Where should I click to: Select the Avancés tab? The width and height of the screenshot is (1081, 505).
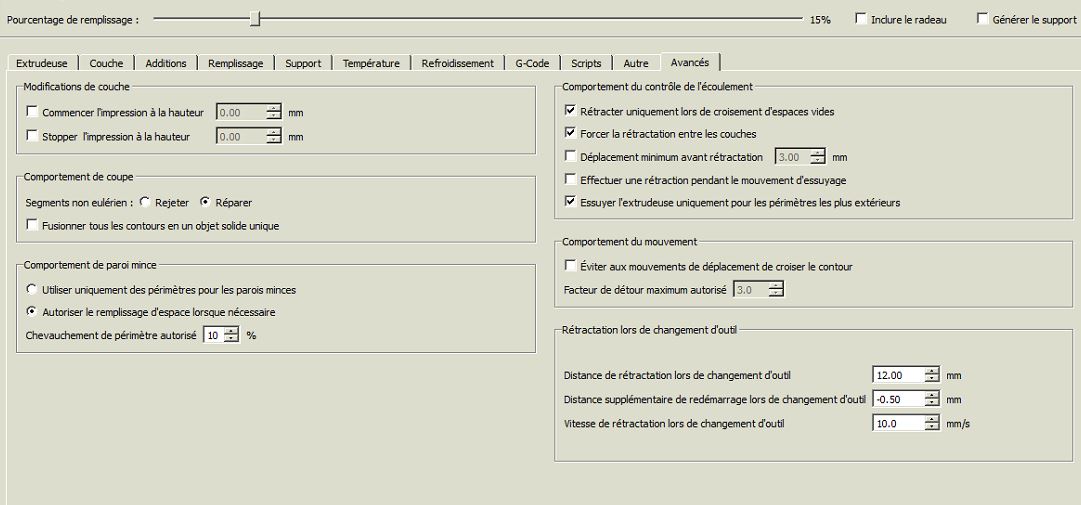click(689, 61)
